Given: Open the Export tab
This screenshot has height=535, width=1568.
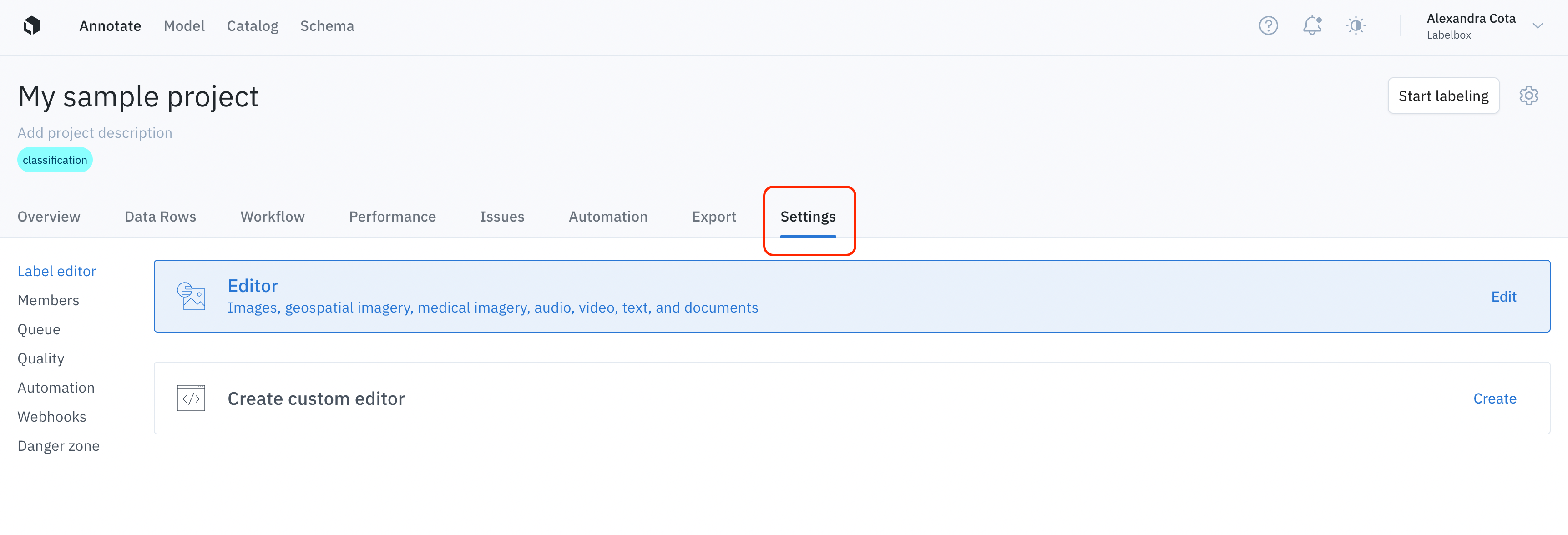Looking at the screenshot, I should click(x=713, y=217).
